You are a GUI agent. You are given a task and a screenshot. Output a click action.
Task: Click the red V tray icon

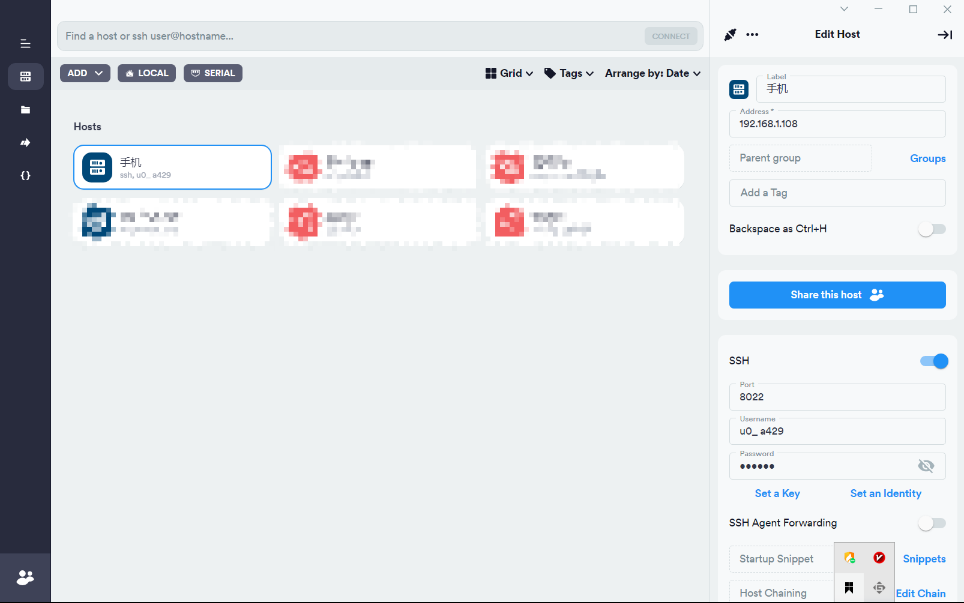pyautogui.click(x=879, y=558)
